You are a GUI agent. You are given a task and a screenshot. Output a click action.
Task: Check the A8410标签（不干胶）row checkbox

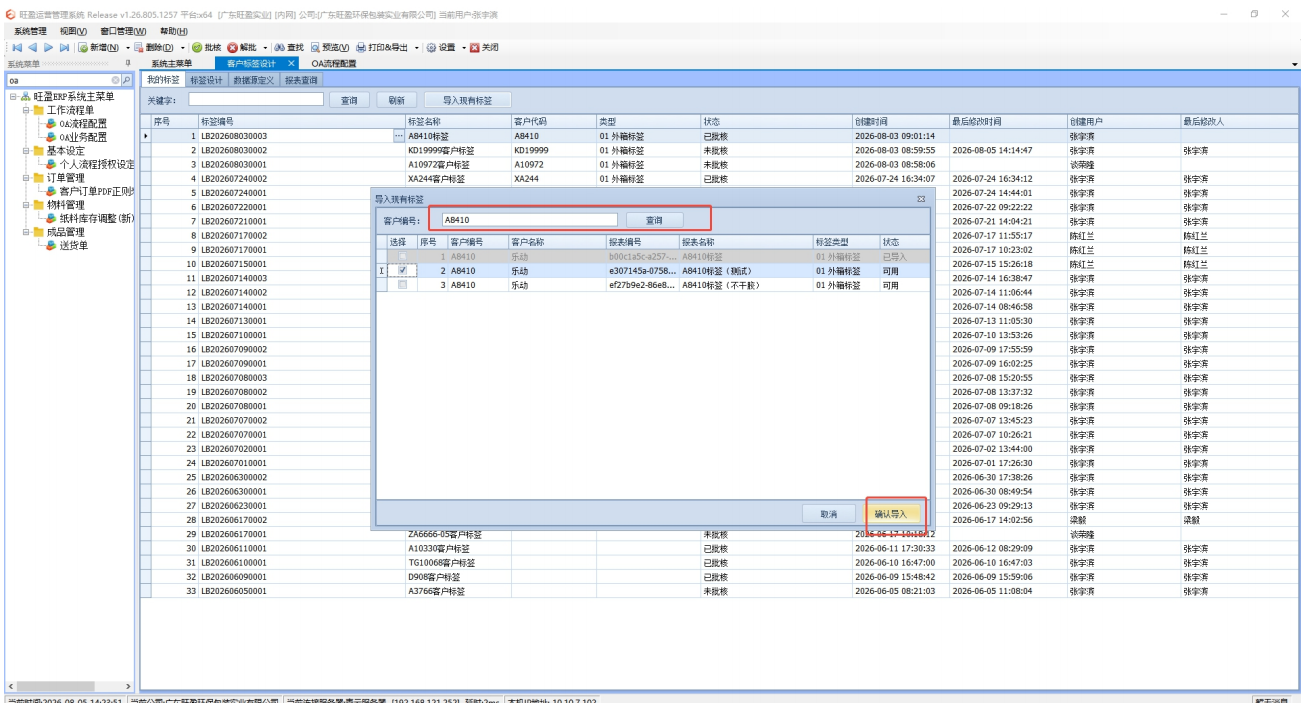coord(402,284)
